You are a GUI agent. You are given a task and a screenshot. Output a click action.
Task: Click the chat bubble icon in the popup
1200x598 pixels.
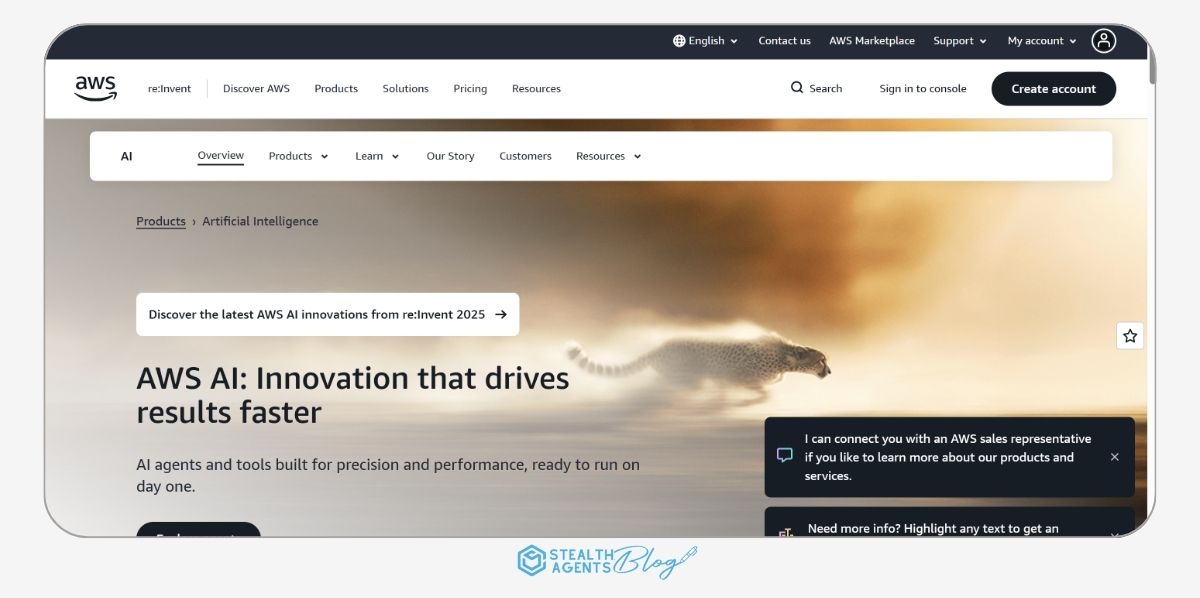(x=784, y=455)
